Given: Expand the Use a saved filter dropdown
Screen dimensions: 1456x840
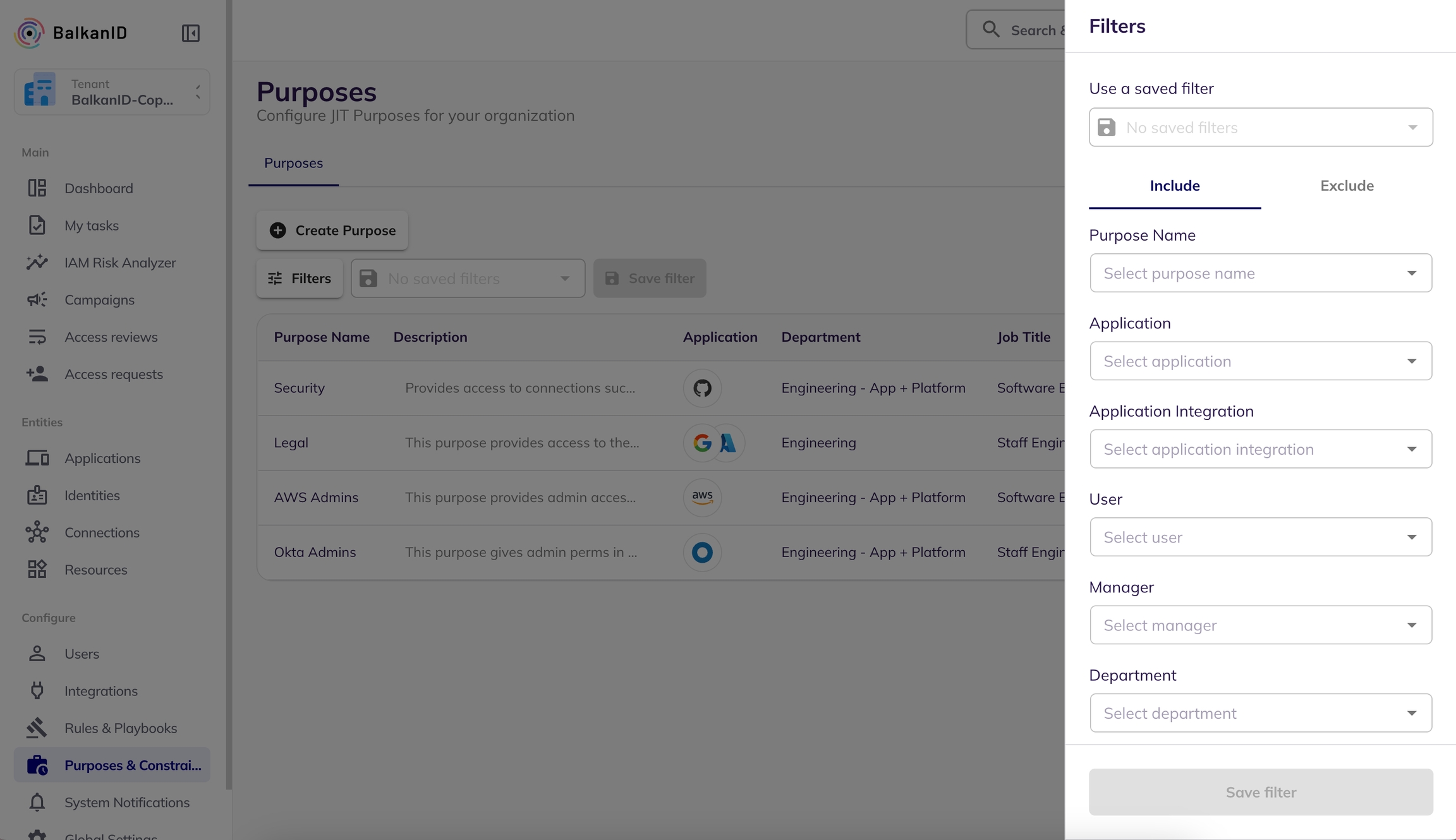Looking at the screenshot, I should point(1260,128).
